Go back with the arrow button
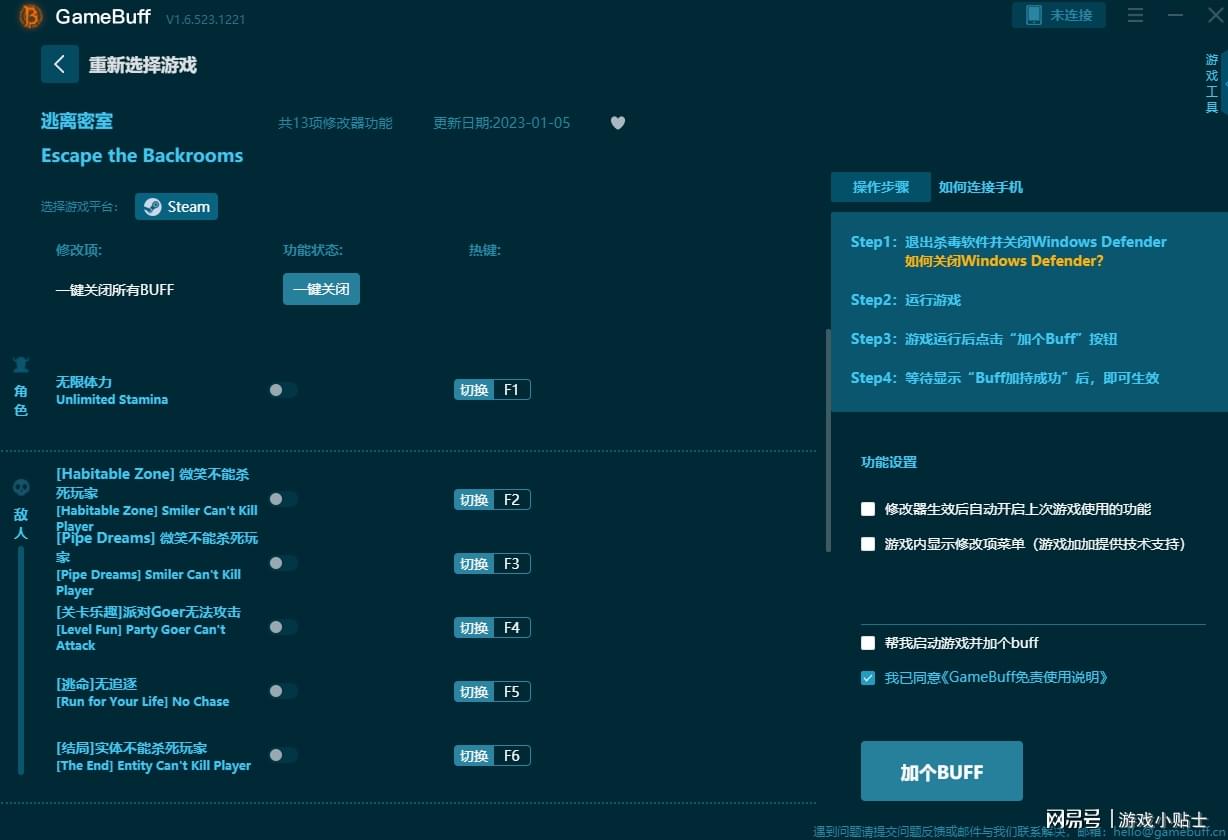This screenshot has height=840, width=1228. [x=60, y=64]
